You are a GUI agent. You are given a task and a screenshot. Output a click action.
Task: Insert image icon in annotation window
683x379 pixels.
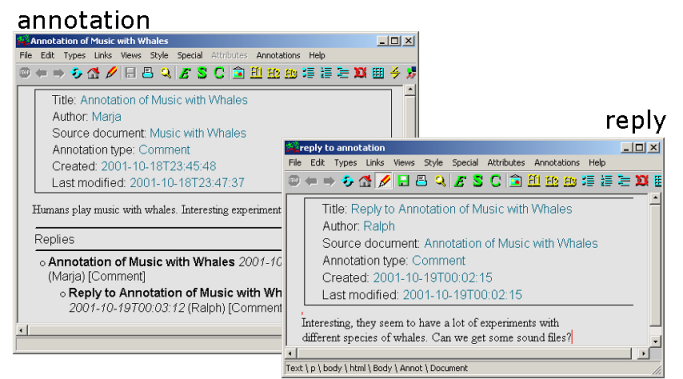[238, 73]
